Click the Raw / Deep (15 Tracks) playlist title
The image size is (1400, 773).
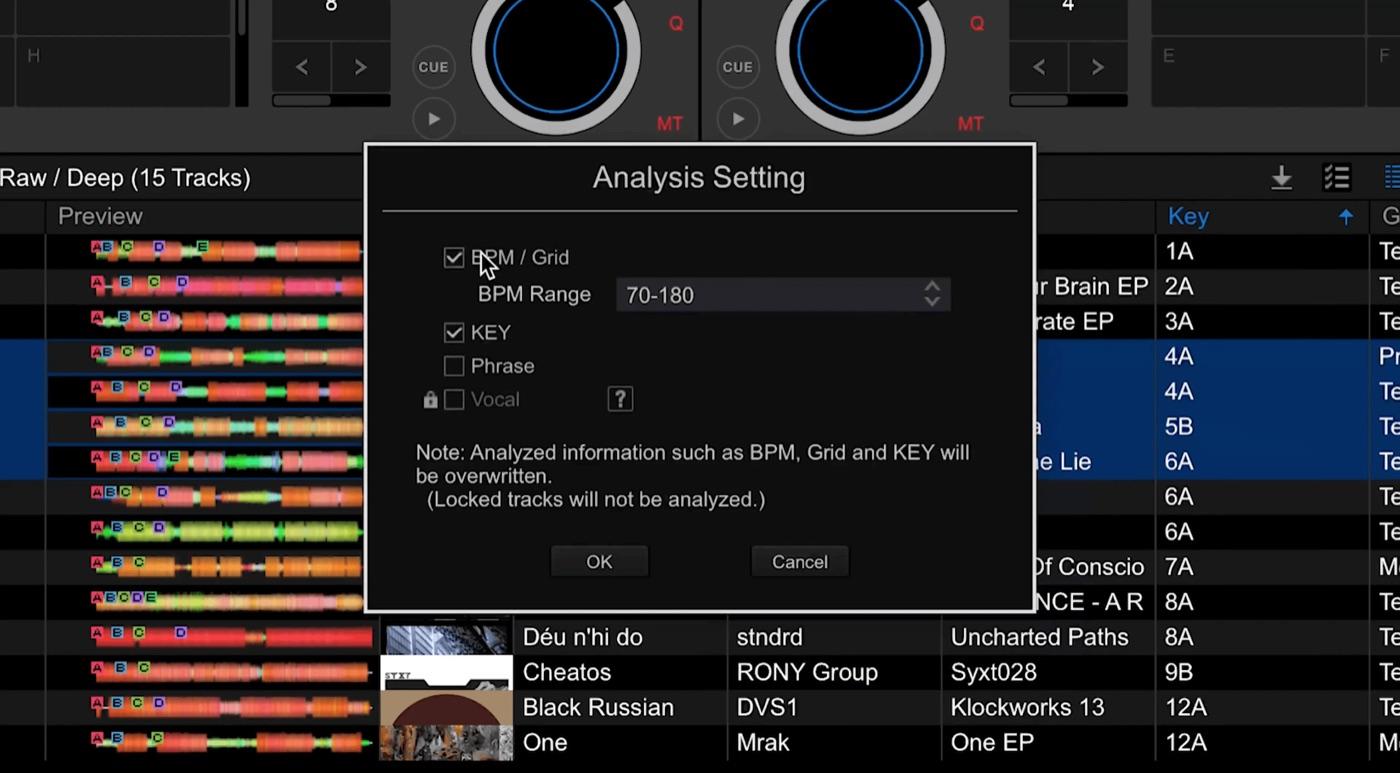[x=125, y=178]
